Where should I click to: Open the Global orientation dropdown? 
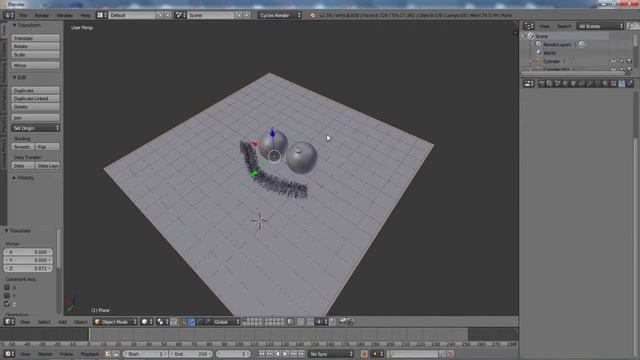(227, 322)
